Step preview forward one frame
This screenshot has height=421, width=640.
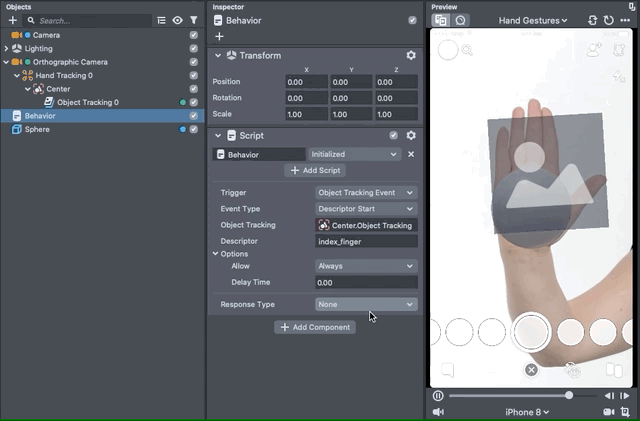pos(625,396)
